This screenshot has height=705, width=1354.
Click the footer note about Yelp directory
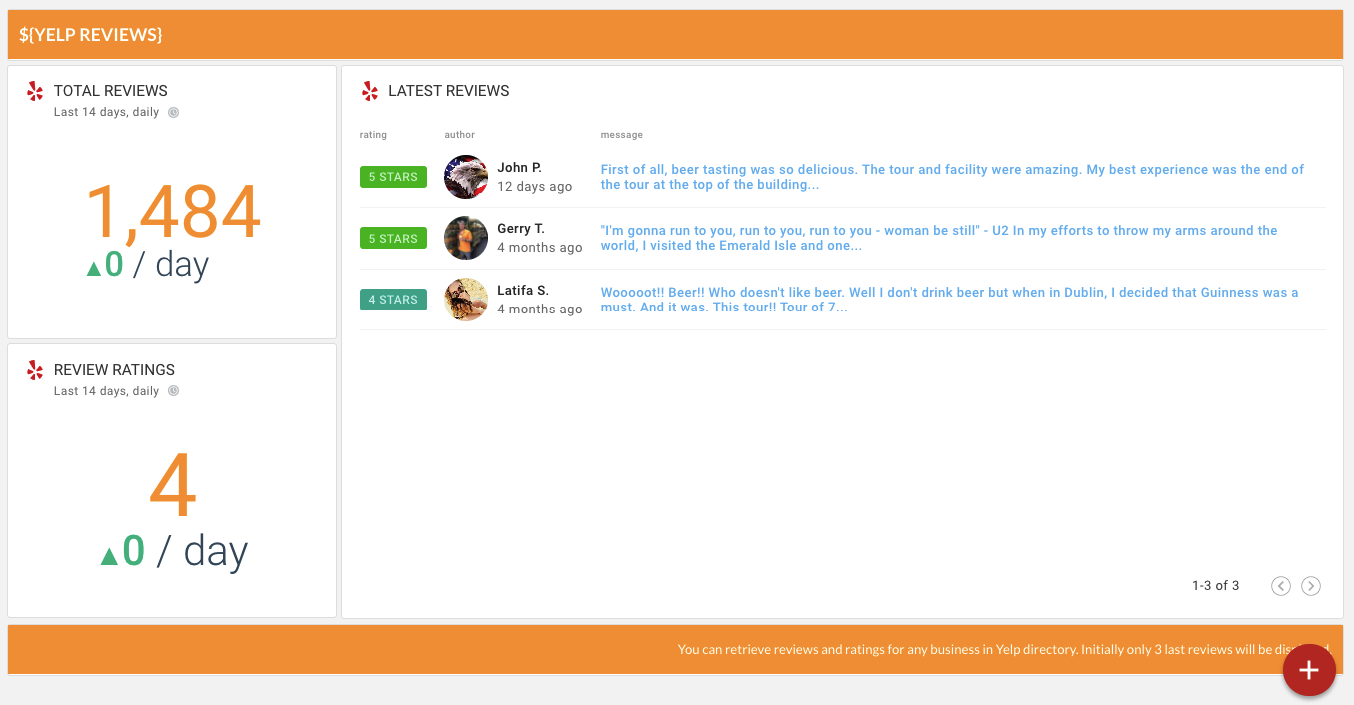(1004, 650)
